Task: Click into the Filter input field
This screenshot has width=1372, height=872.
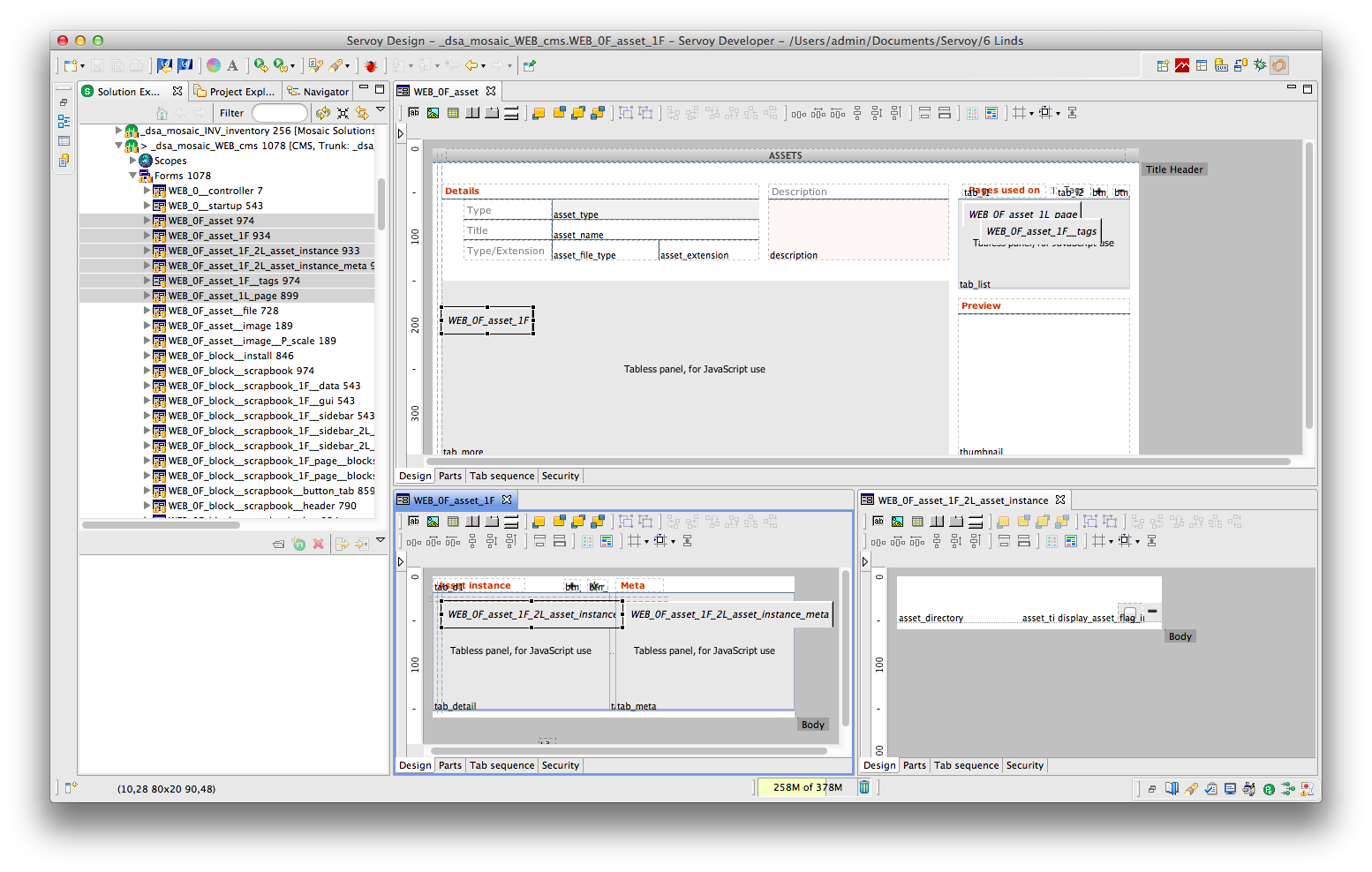Action: 280,113
